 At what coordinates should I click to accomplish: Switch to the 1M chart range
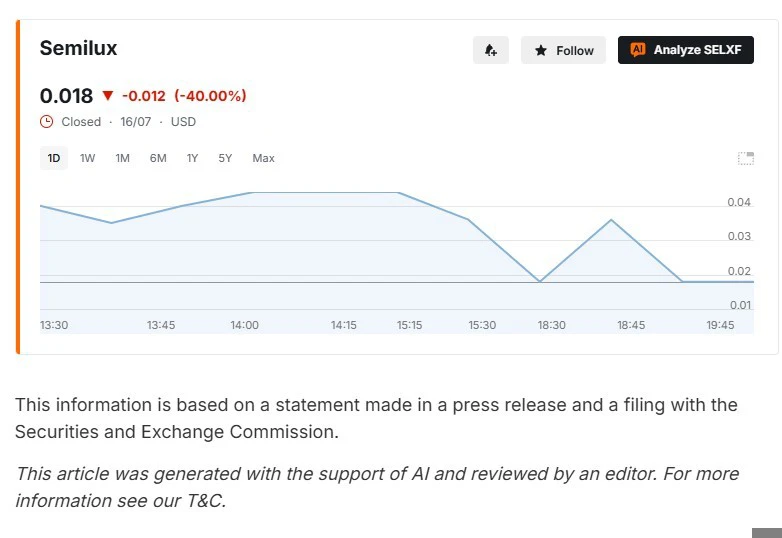coord(123,158)
